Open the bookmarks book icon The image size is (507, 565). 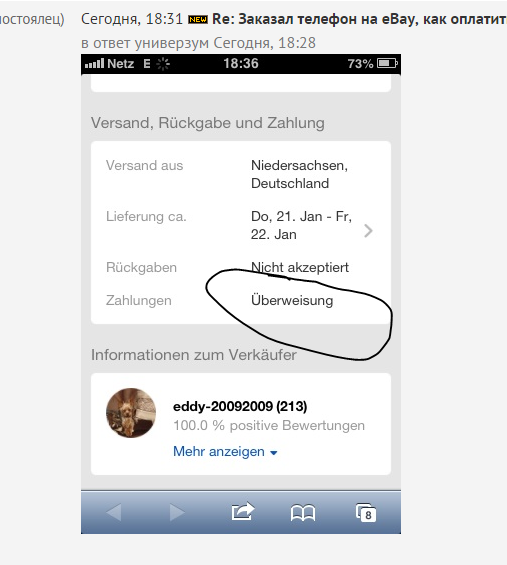[x=303, y=513]
